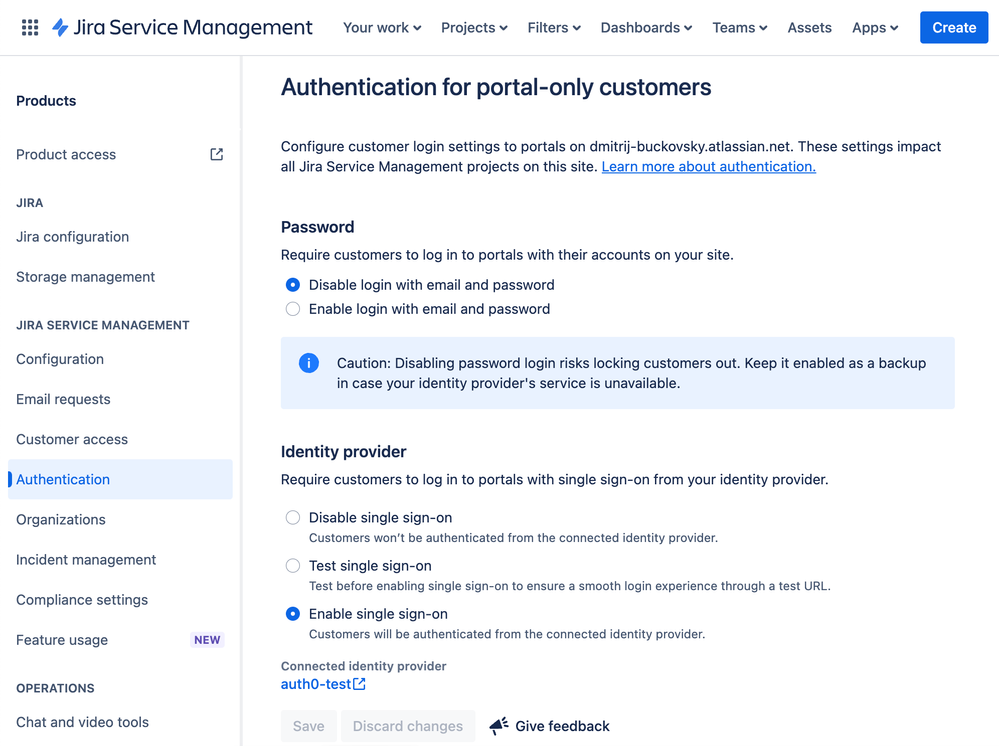Open the app switcher grid icon
The image size is (999, 746).
(30, 27)
